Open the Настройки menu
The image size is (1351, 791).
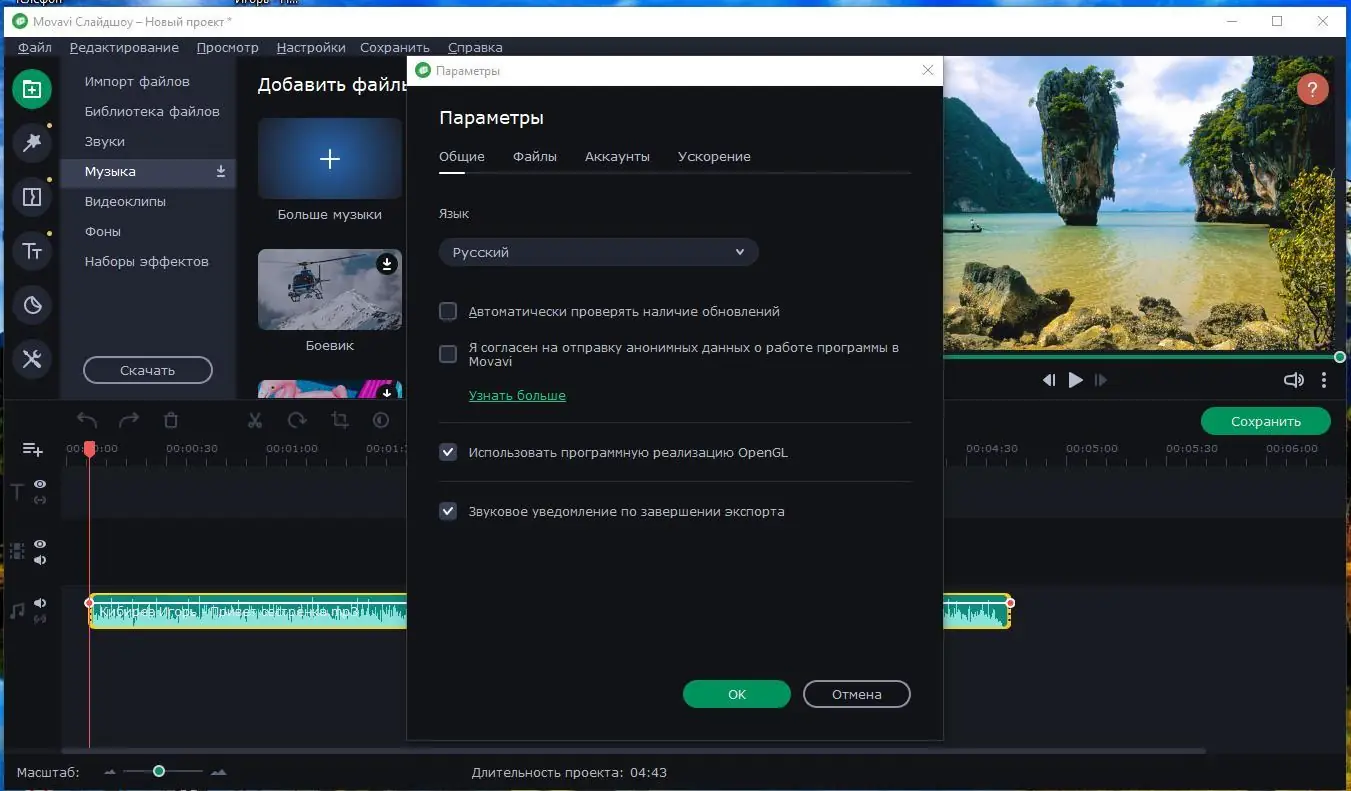311,47
